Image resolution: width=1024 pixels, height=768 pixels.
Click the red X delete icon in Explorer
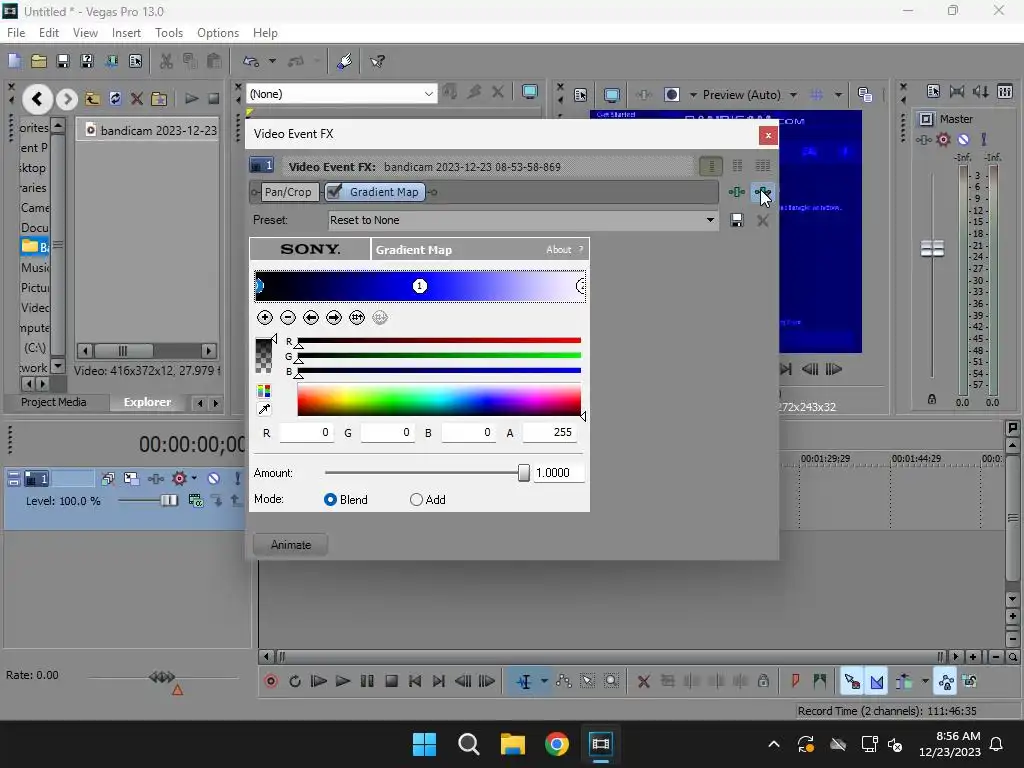(x=136, y=99)
